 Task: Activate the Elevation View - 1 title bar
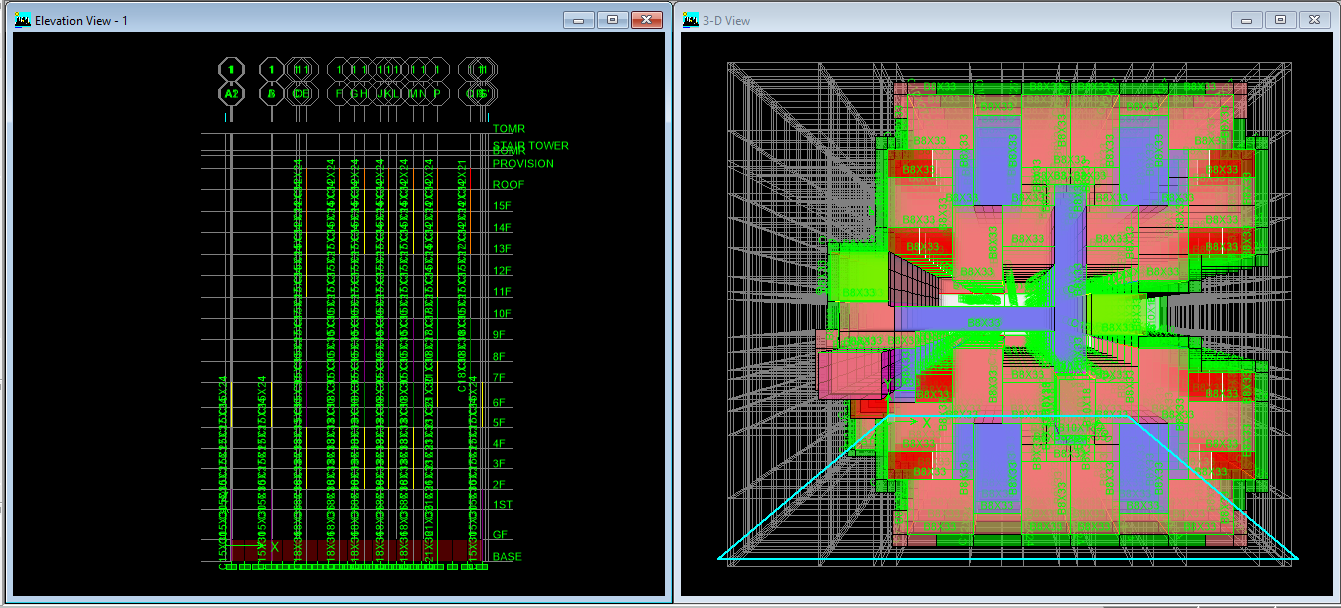pyautogui.click(x=300, y=21)
